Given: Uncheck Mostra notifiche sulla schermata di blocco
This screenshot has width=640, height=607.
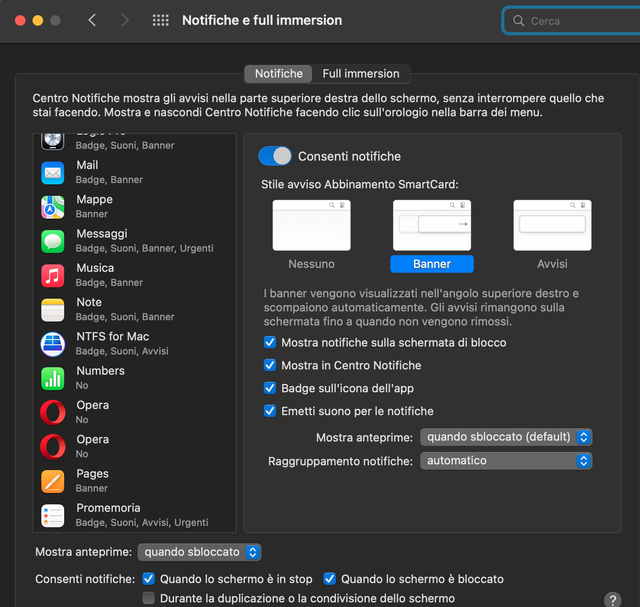Looking at the screenshot, I should (270, 342).
